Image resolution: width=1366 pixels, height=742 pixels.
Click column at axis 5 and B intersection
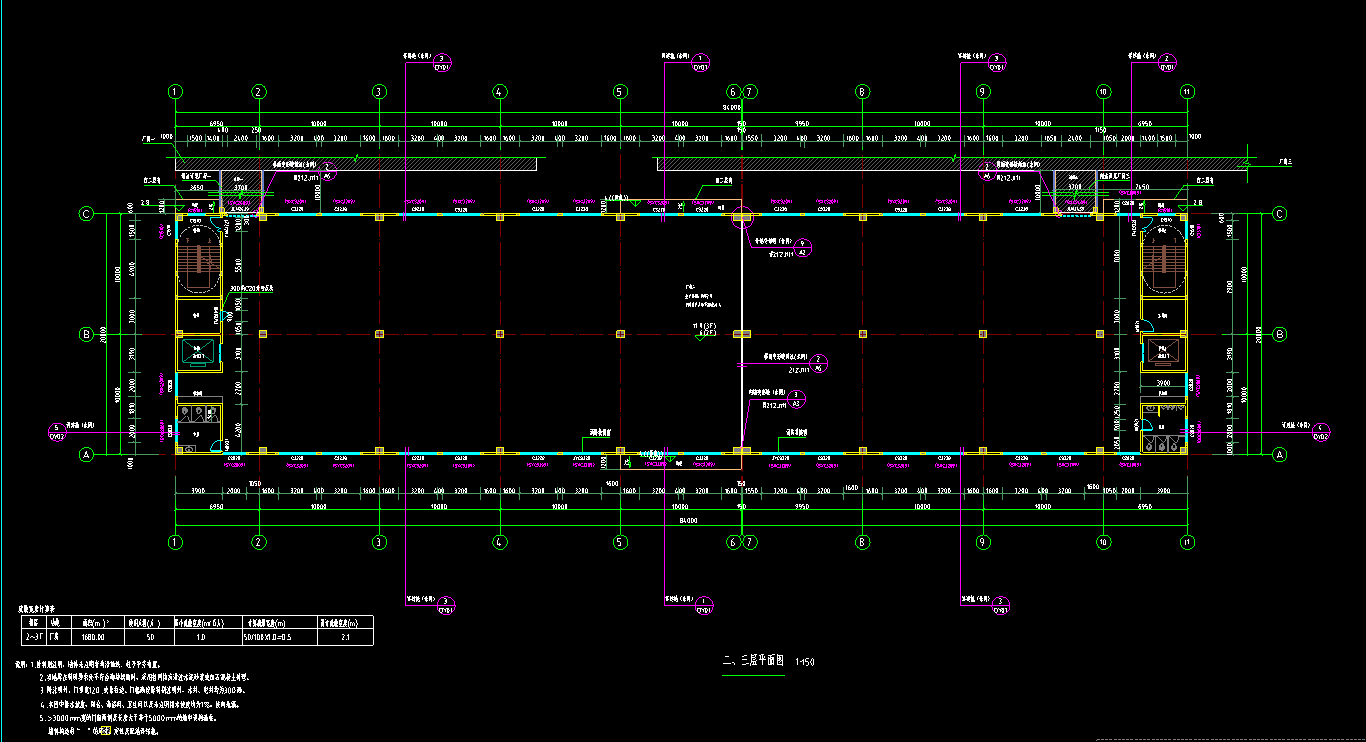620,334
